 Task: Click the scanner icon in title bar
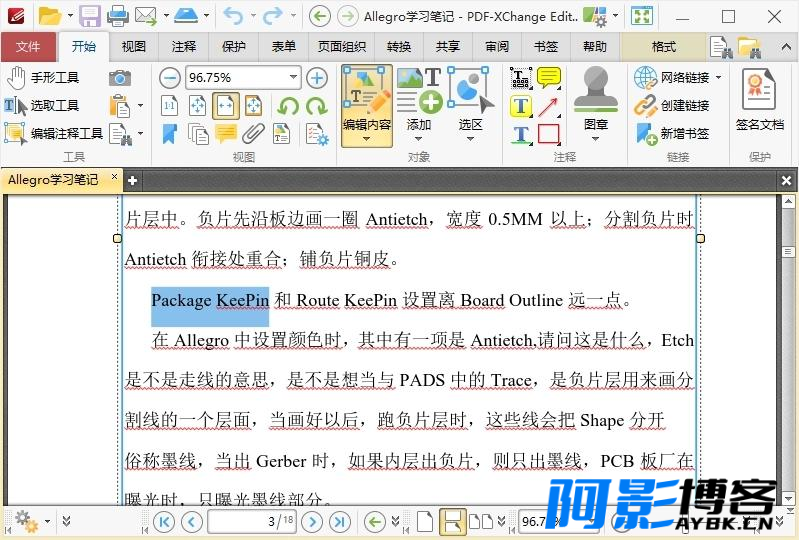(186, 16)
